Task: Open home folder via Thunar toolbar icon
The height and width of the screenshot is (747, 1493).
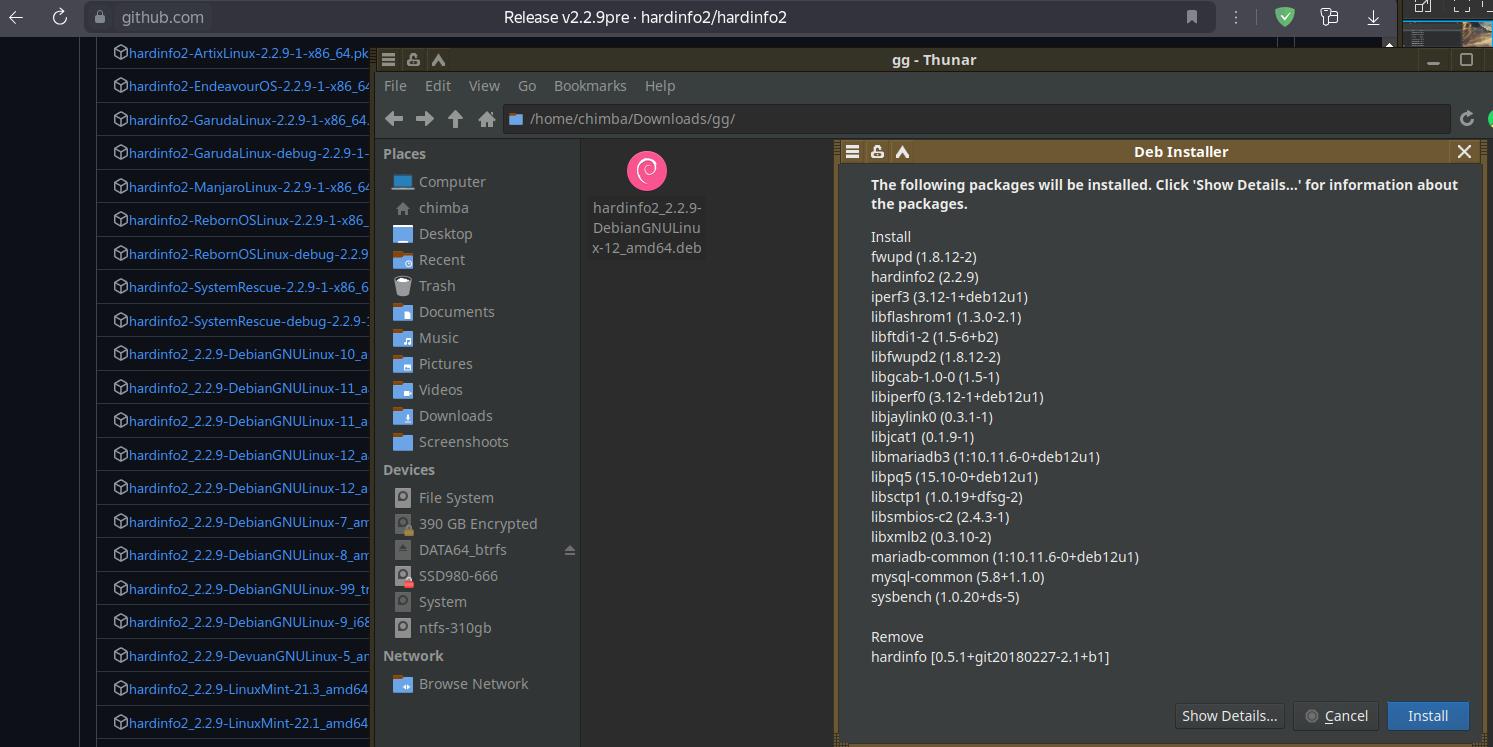Action: coord(487,119)
